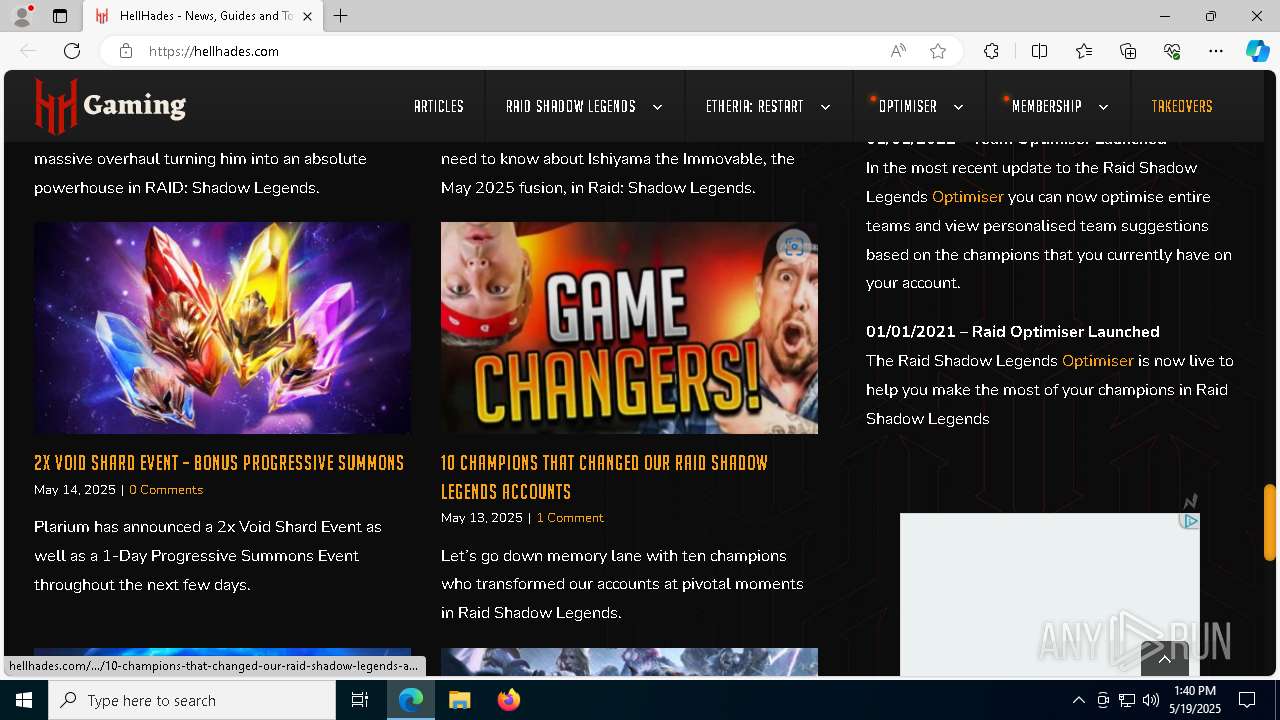Open 2x Void Shard Event article title
This screenshot has height=720, width=1280.
pyautogui.click(x=219, y=462)
